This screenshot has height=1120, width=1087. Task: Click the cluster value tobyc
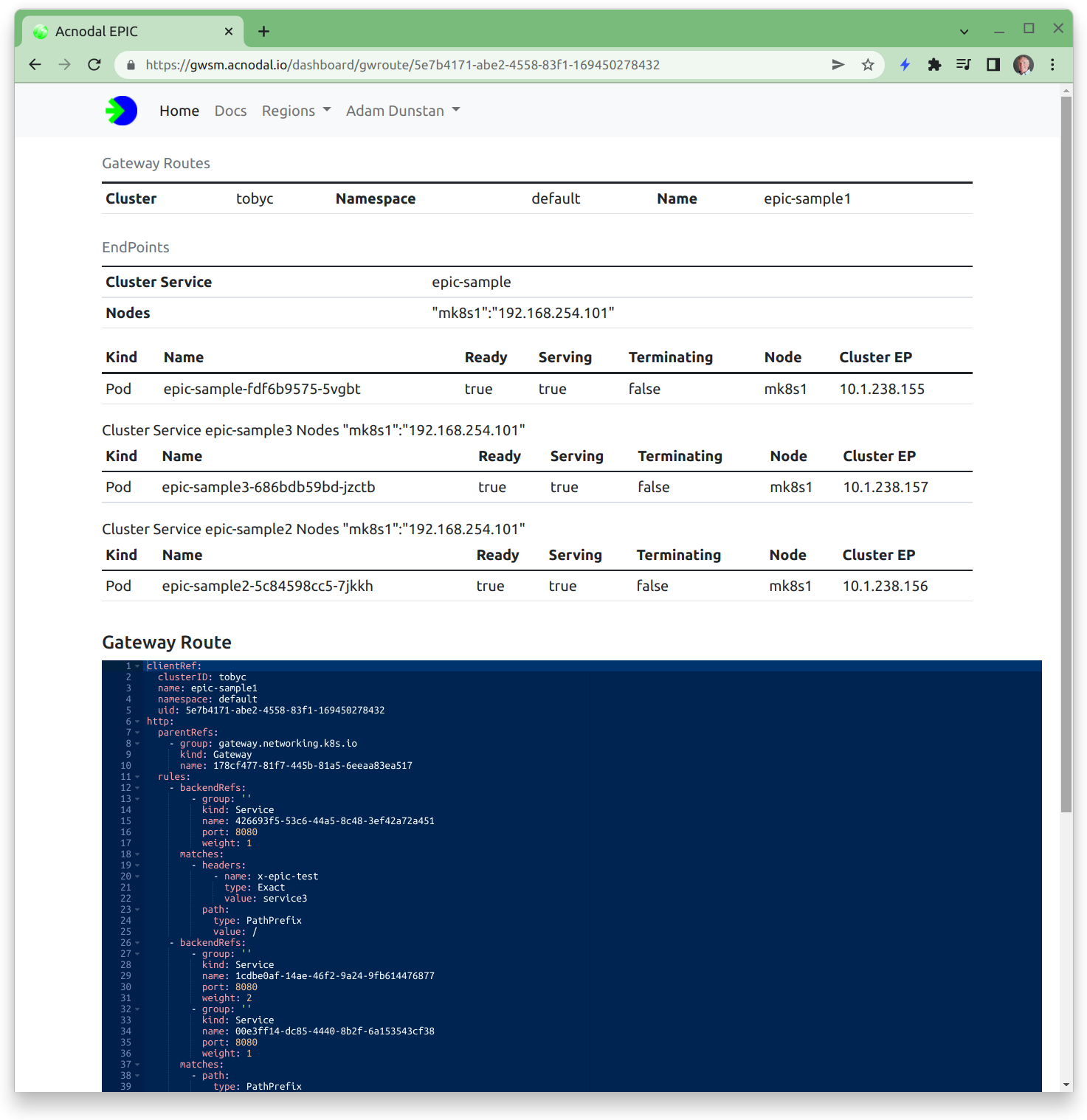click(x=255, y=198)
